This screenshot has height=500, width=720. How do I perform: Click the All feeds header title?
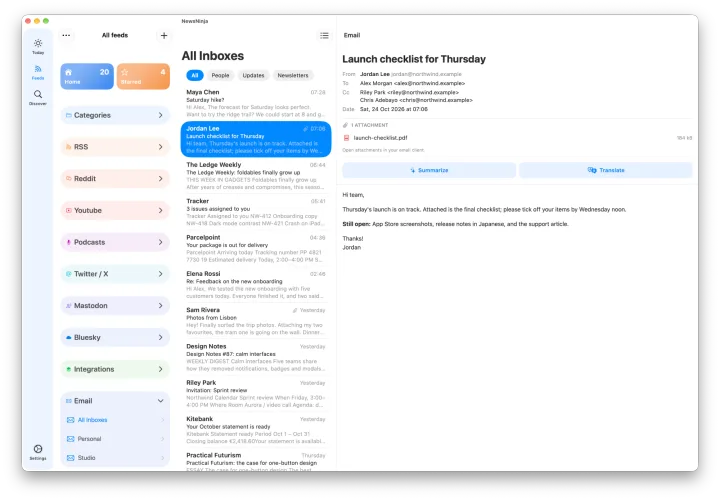(115, 35)
